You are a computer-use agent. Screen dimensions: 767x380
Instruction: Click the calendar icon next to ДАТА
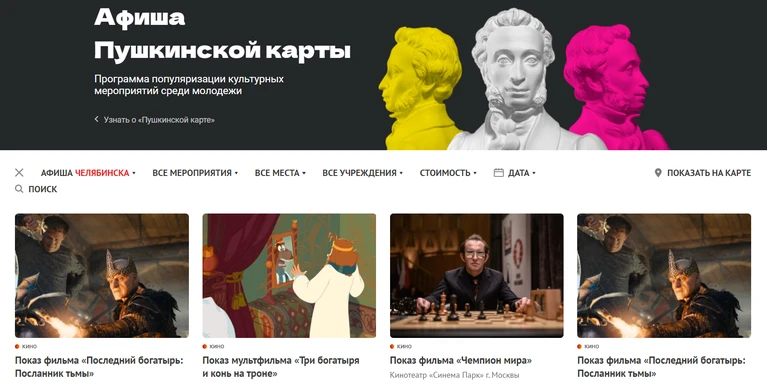coord(498,173)
